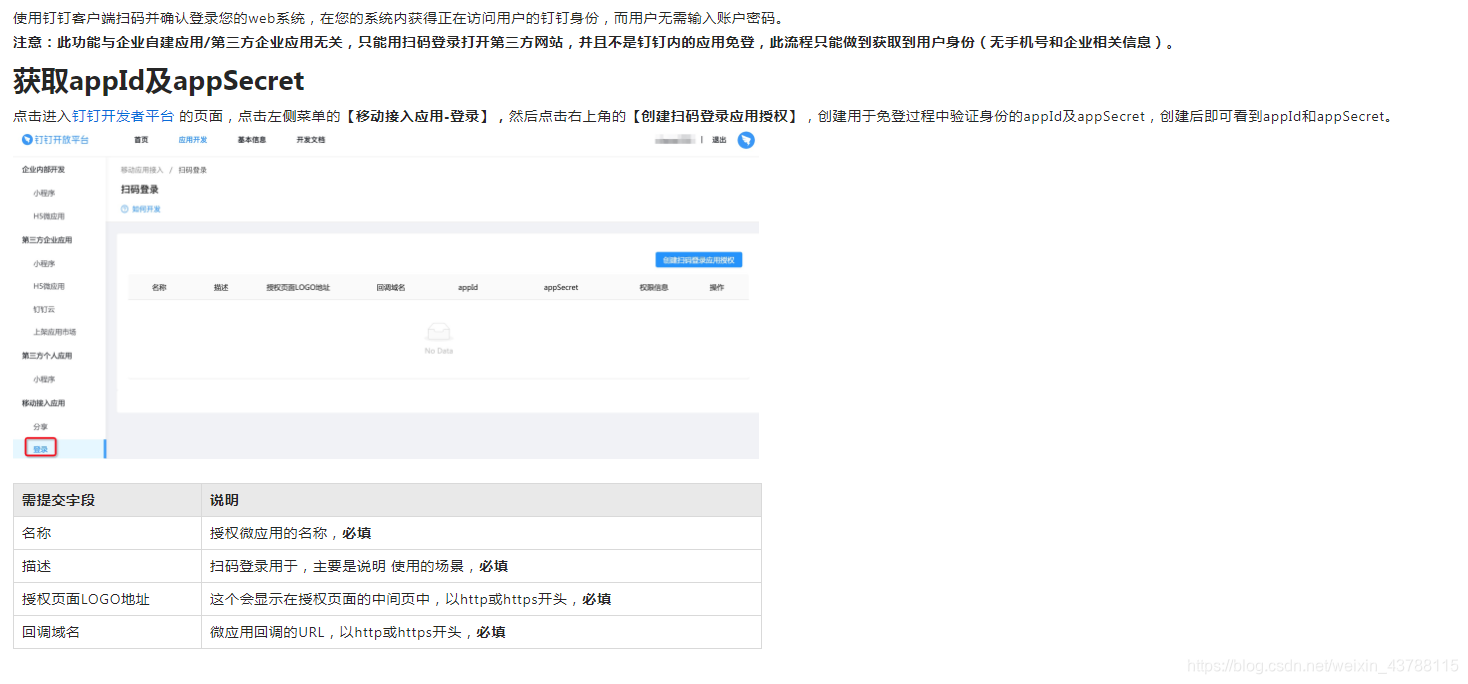
Task: Select 小程序 under 企业内部开发
Action: [x=43, y=193]
